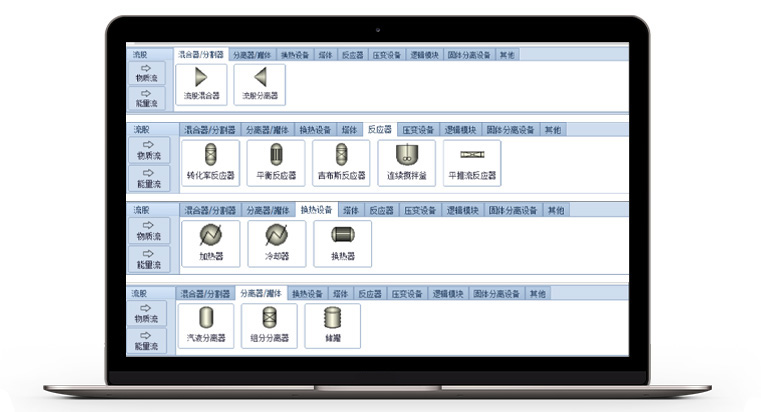Image resolution: width=761 pixels, height=412 pixels.
Task: Select the 连续搅拌釜 stirred tank icon
Action: pos(406,161)
